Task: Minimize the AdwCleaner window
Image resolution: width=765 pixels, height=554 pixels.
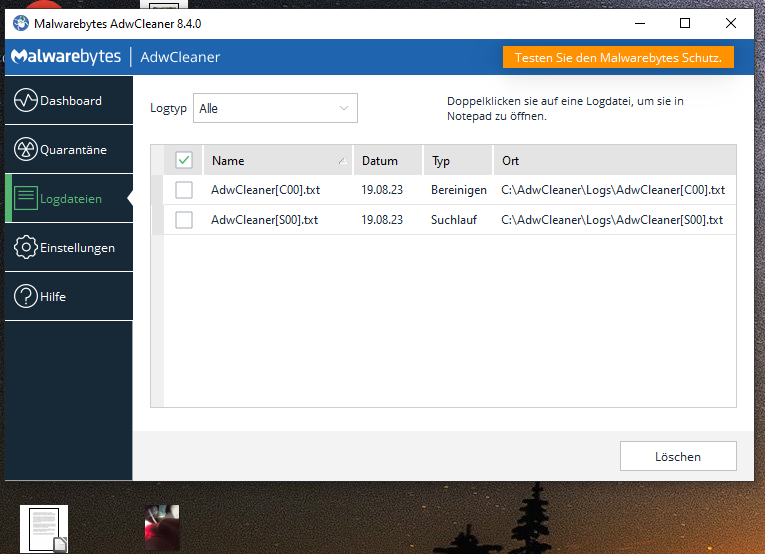Action: pyautogui.click(x=640, y=23)
